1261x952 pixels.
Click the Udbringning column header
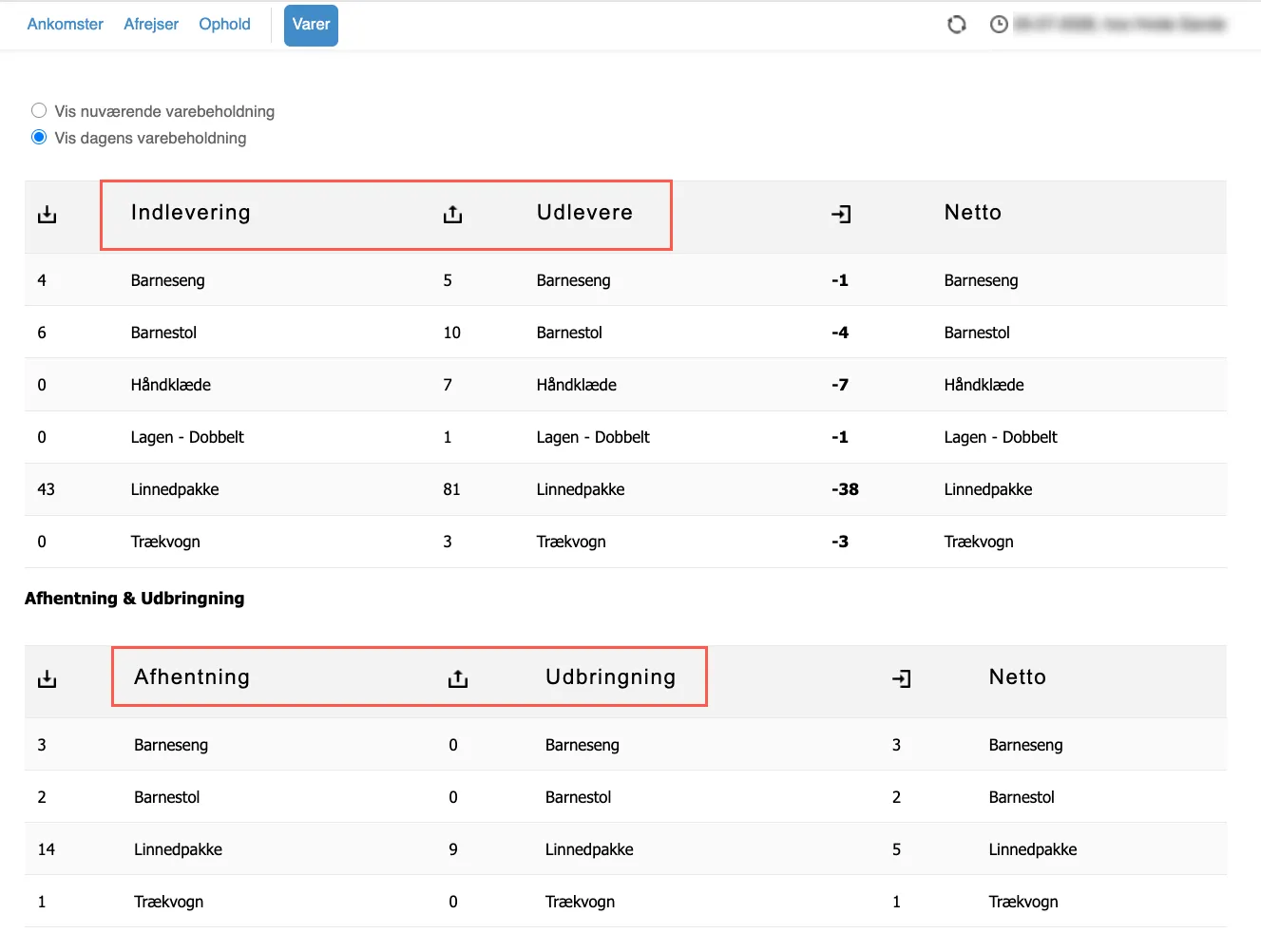click(611, 677)
